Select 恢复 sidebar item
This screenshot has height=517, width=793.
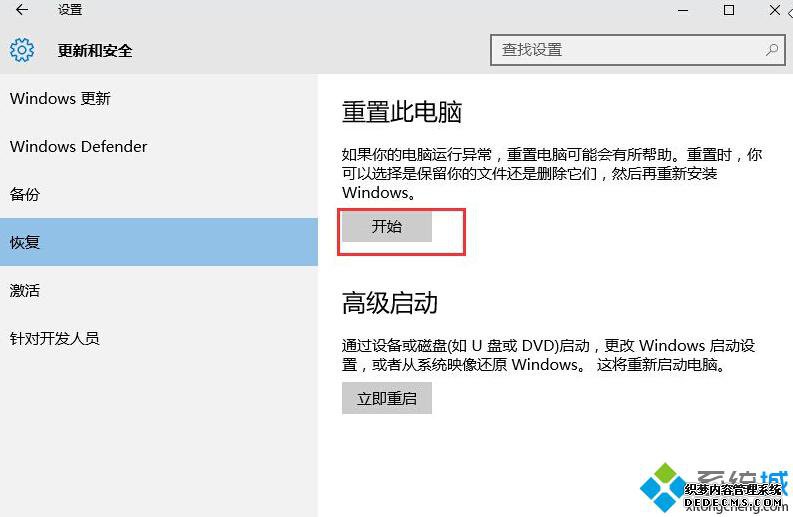click(159, 242)
